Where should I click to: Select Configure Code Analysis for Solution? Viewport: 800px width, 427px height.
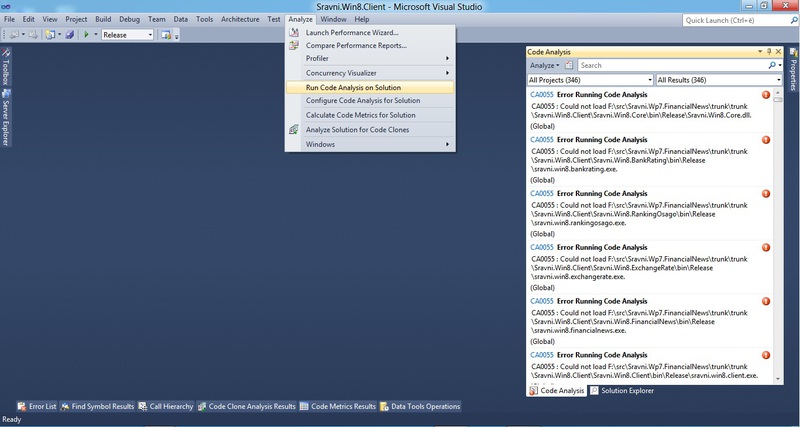370,101
